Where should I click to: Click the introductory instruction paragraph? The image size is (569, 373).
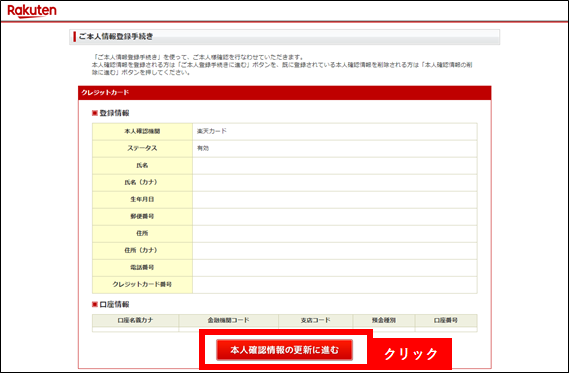[282, 65]
